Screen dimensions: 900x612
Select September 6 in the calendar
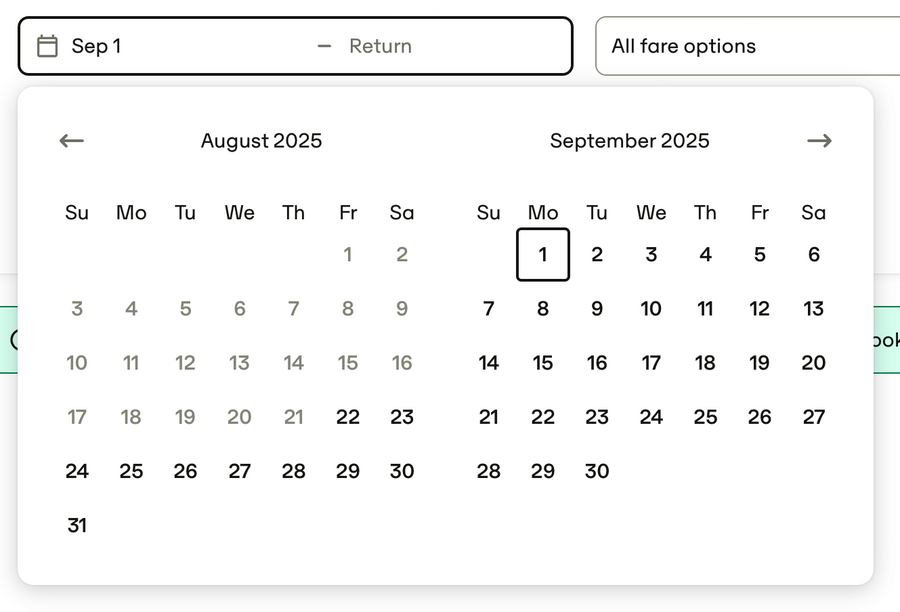[x=813, y=255]
